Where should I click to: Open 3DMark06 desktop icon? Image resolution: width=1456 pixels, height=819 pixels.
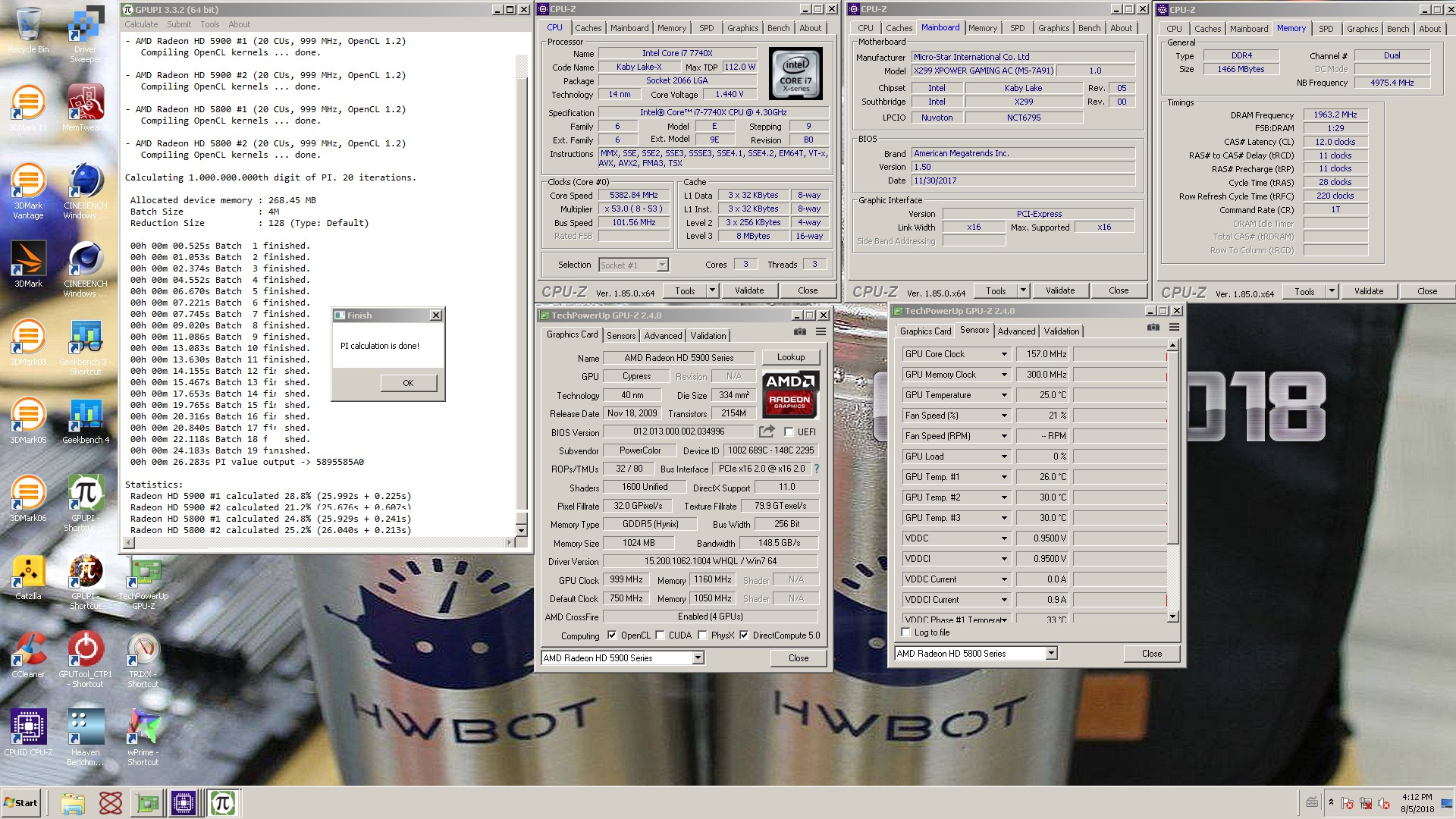coord(28,499)
